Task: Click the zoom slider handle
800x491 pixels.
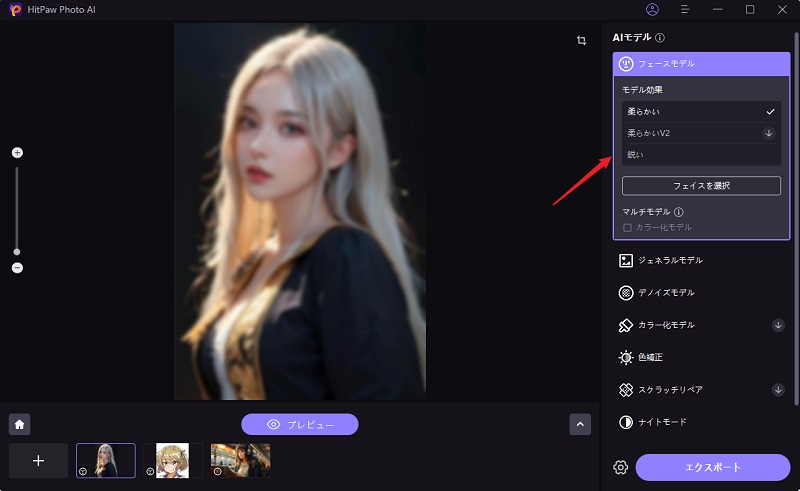Action: pyautogui.click(x=17, y=251)
